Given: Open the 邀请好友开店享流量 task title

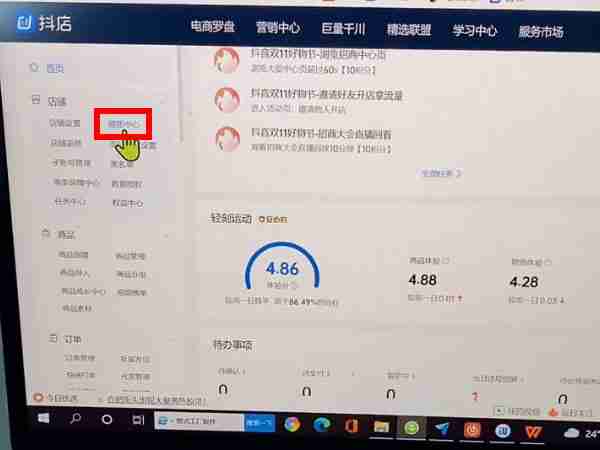Looking at the screenshot, I should pos(326,95).
